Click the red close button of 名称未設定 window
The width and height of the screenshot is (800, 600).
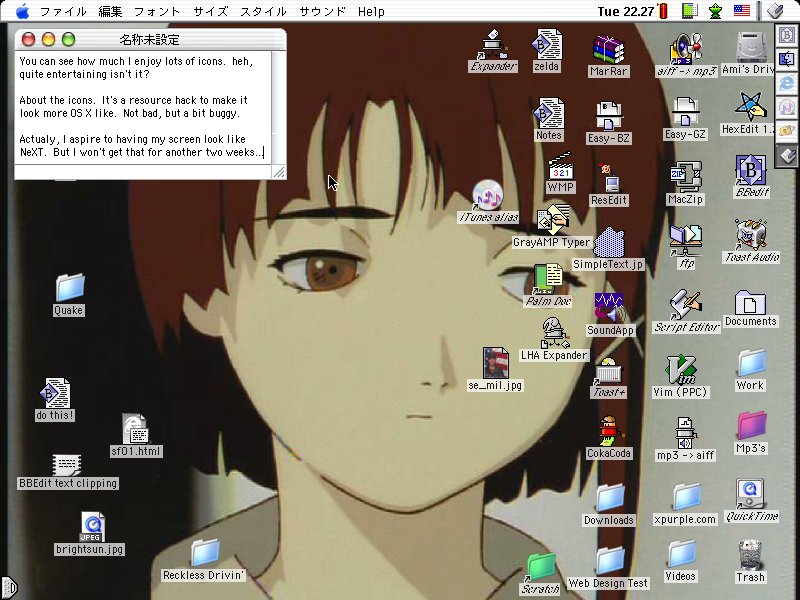tap(28, 39)
